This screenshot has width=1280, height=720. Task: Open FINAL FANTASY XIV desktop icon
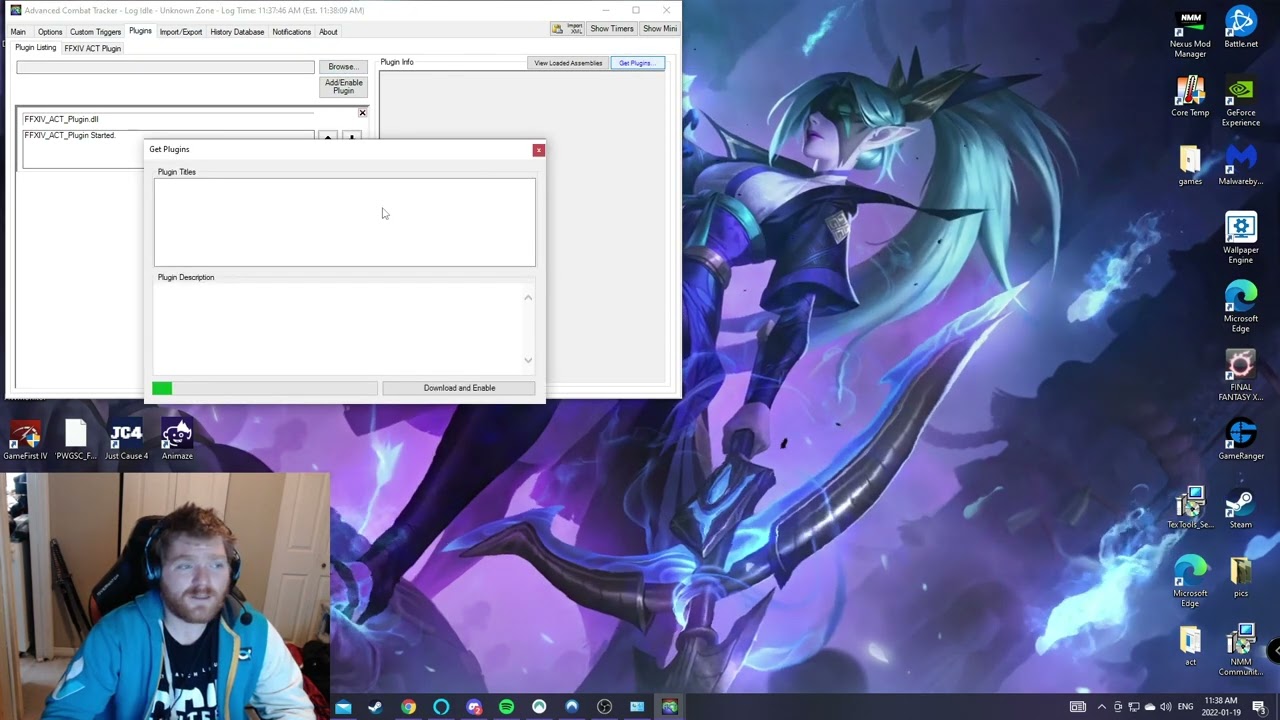1241,376
